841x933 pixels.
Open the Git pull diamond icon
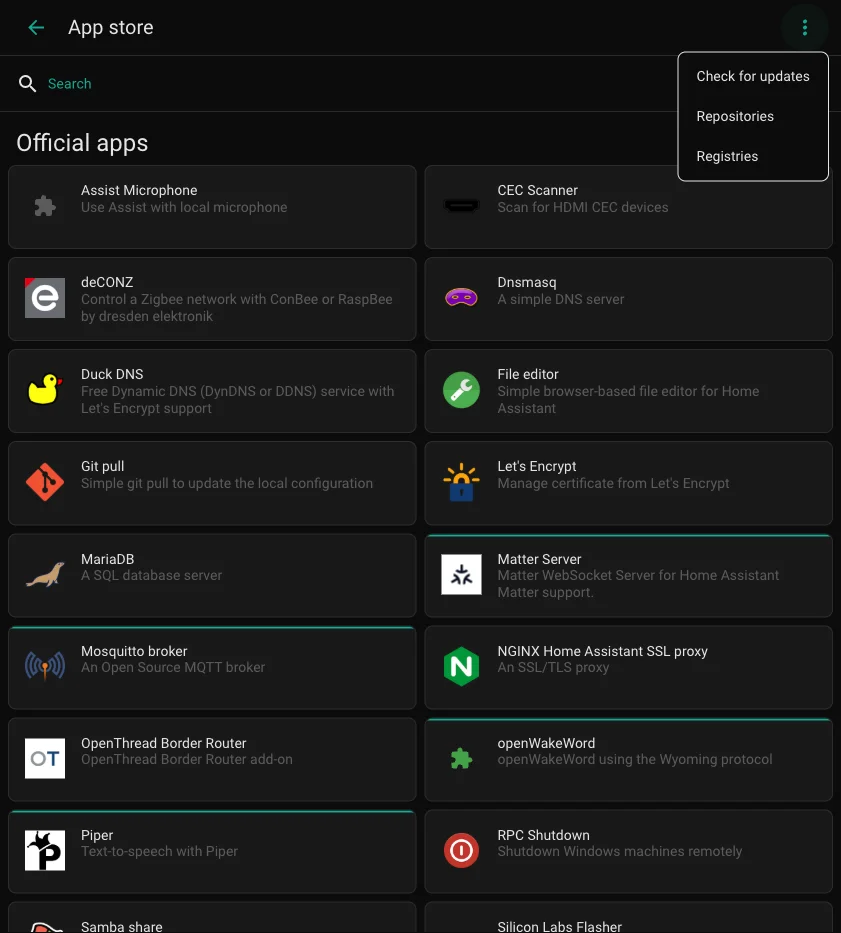click(x=44, y=483)
